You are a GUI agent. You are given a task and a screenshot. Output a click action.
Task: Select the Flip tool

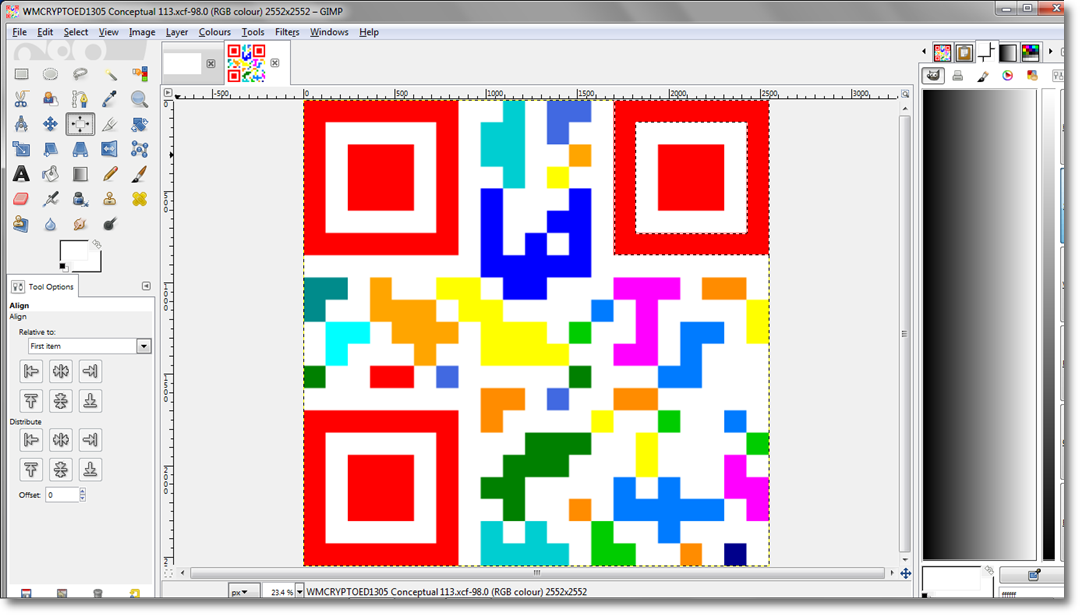coord(110,149)
